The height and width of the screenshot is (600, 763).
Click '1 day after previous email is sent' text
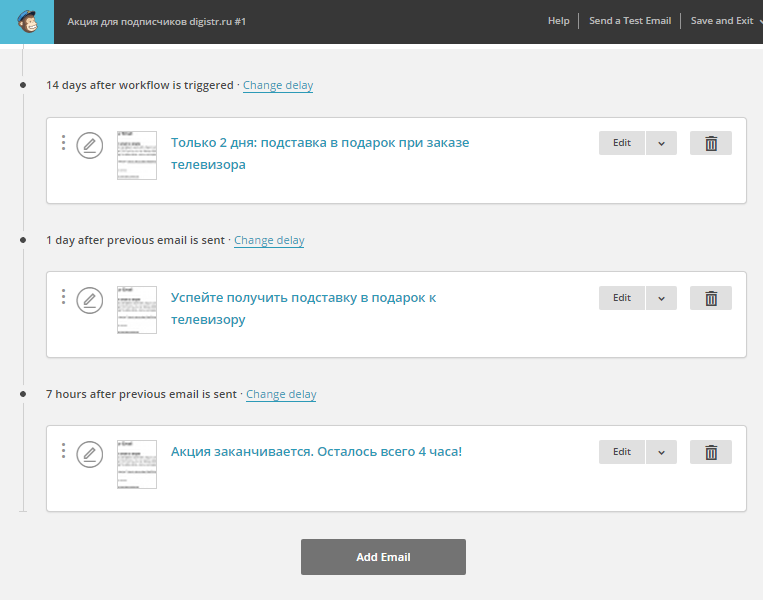[135, 240]
